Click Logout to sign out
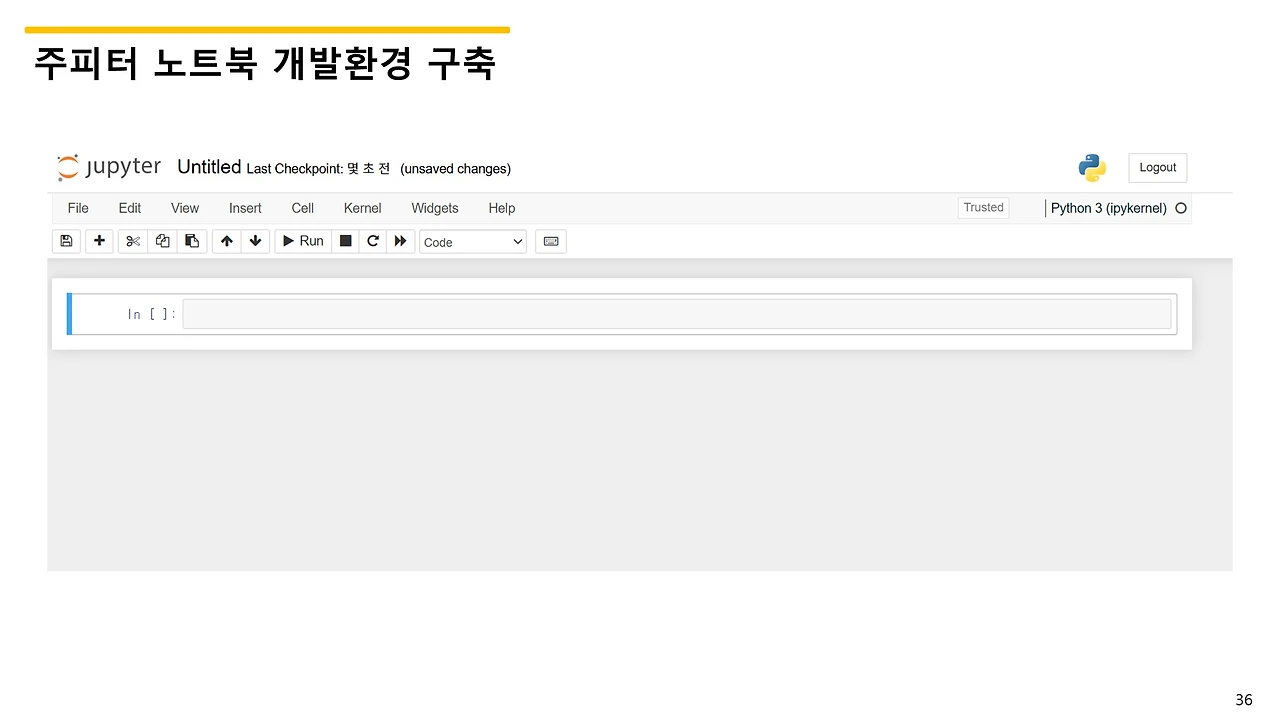1280x720 pixels. click(1157, 167)
